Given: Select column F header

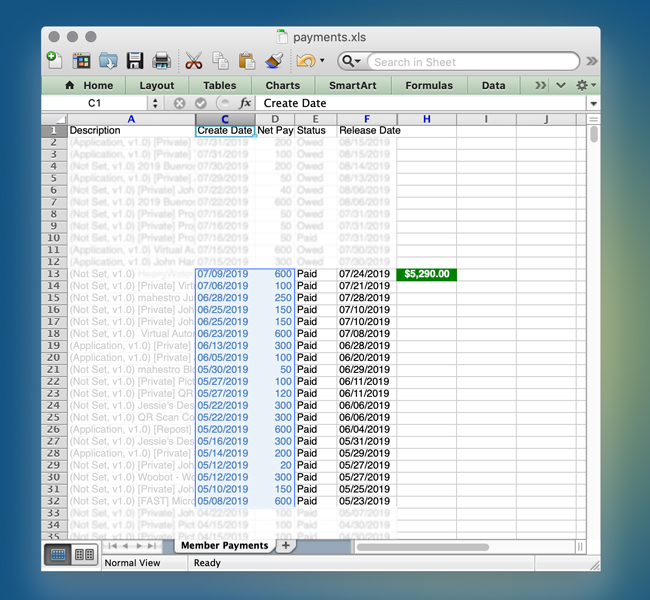Looking at the screenshot, I should point(366,119).
